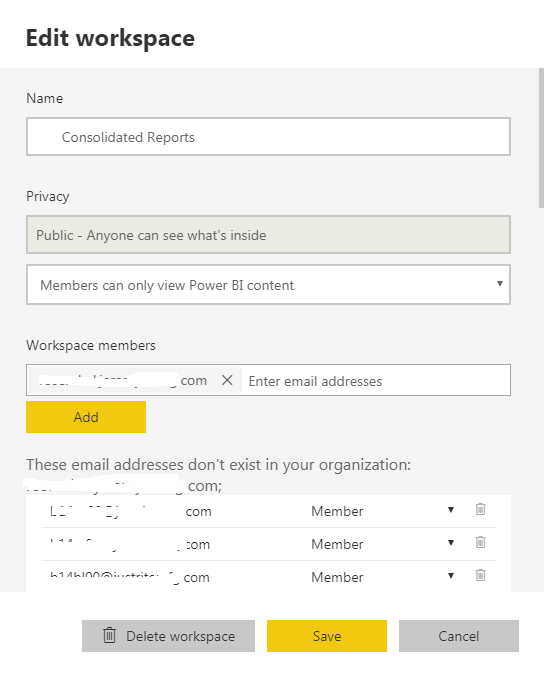Open the members permission dropdown
This screenshot has width=544, height=682.
pyautogui.click(x=268, y=285)
